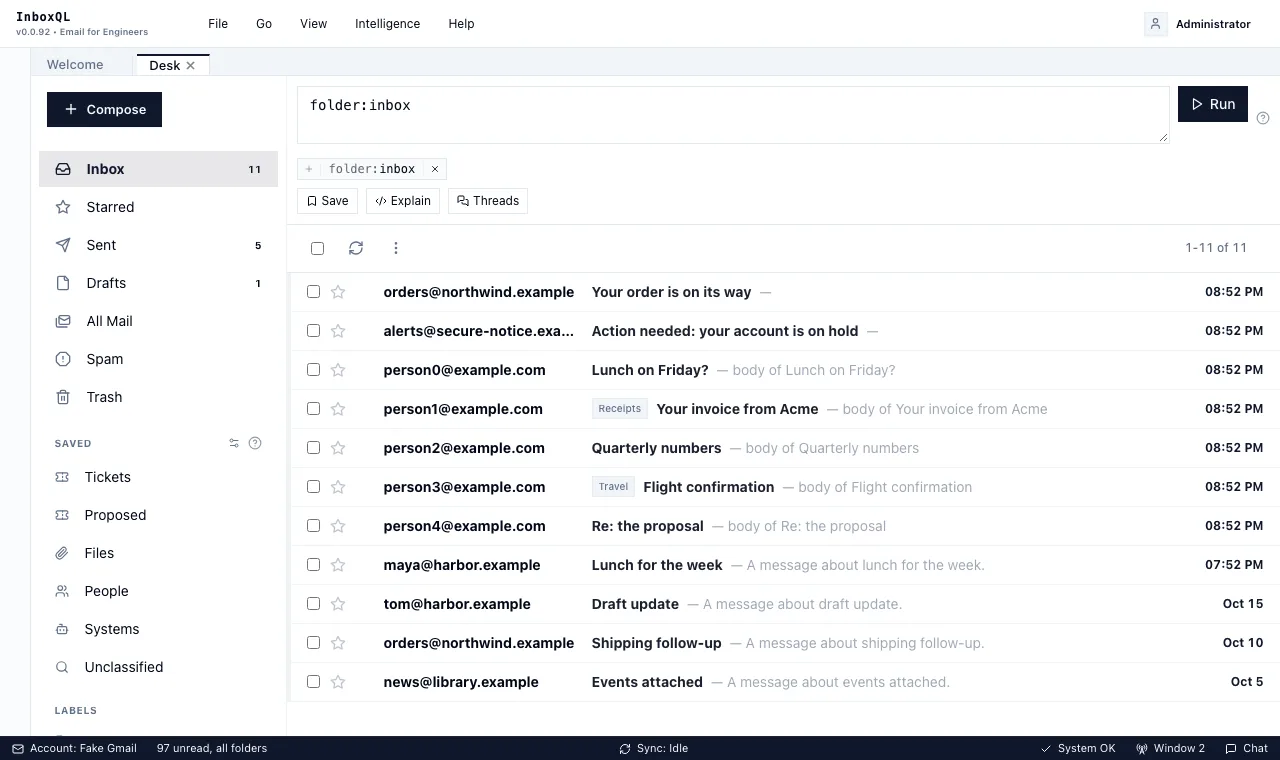Viewport: 1280px width, 760px height.
Task: Click the Receipts label tag
Action: pos(620,408)
